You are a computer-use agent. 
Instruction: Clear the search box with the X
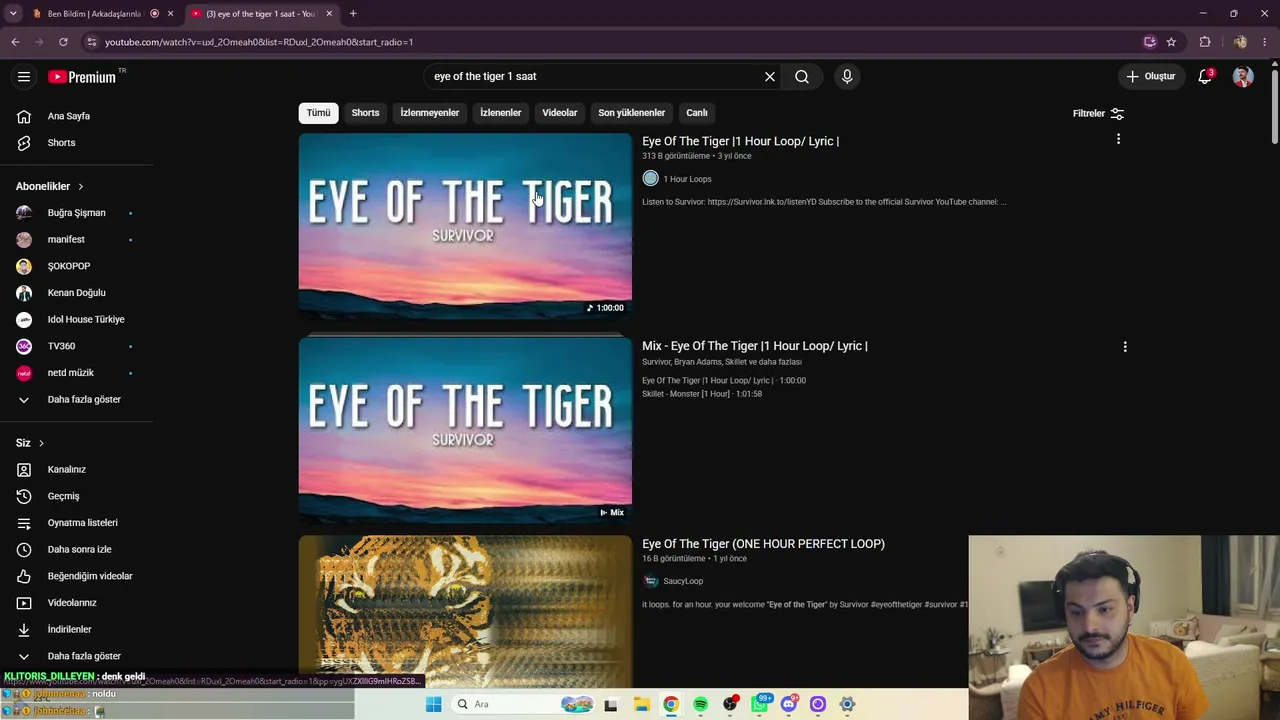pyautogui.click(x=770, y=77)
